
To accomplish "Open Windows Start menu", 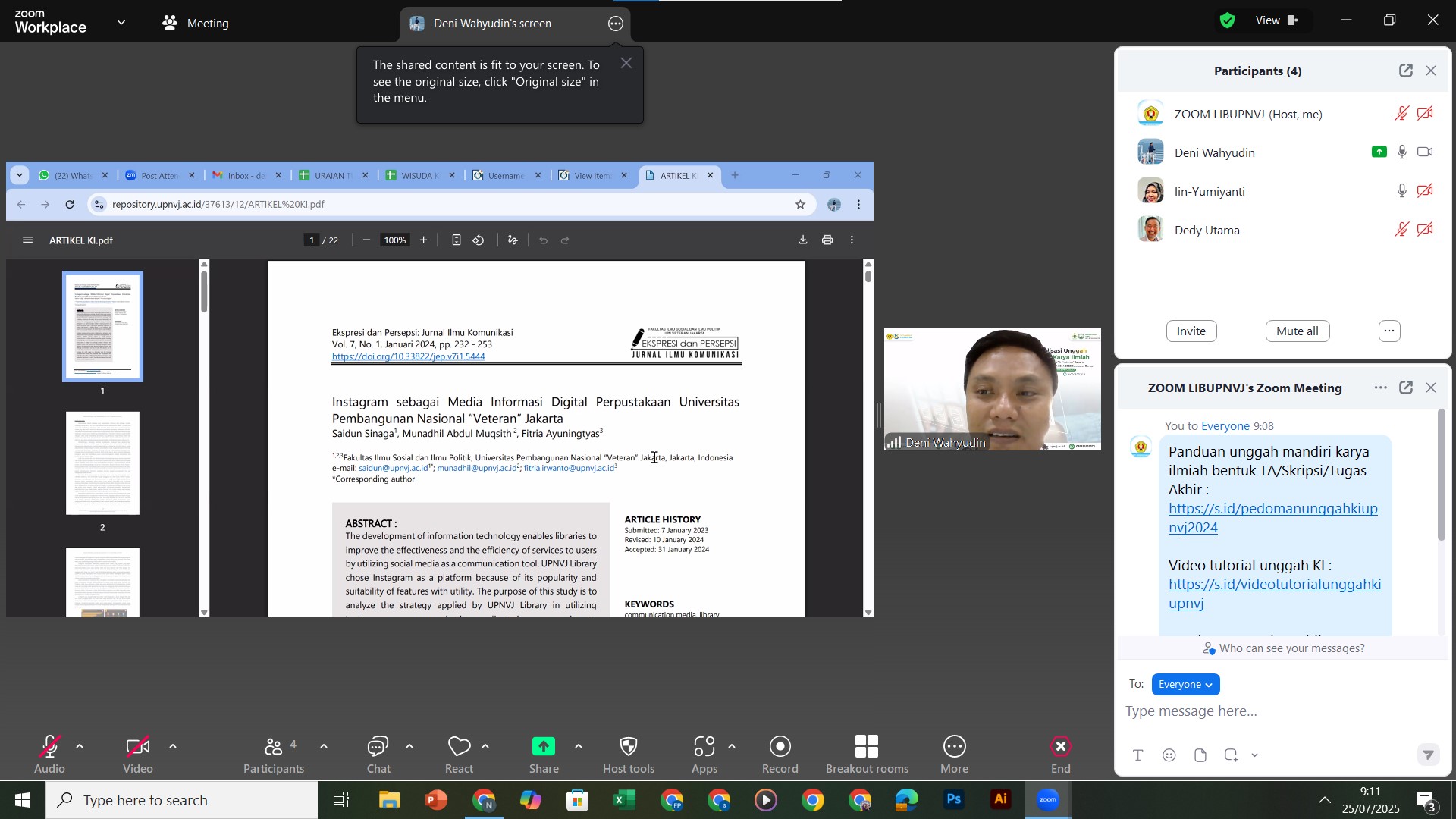I will click(22, 801).
